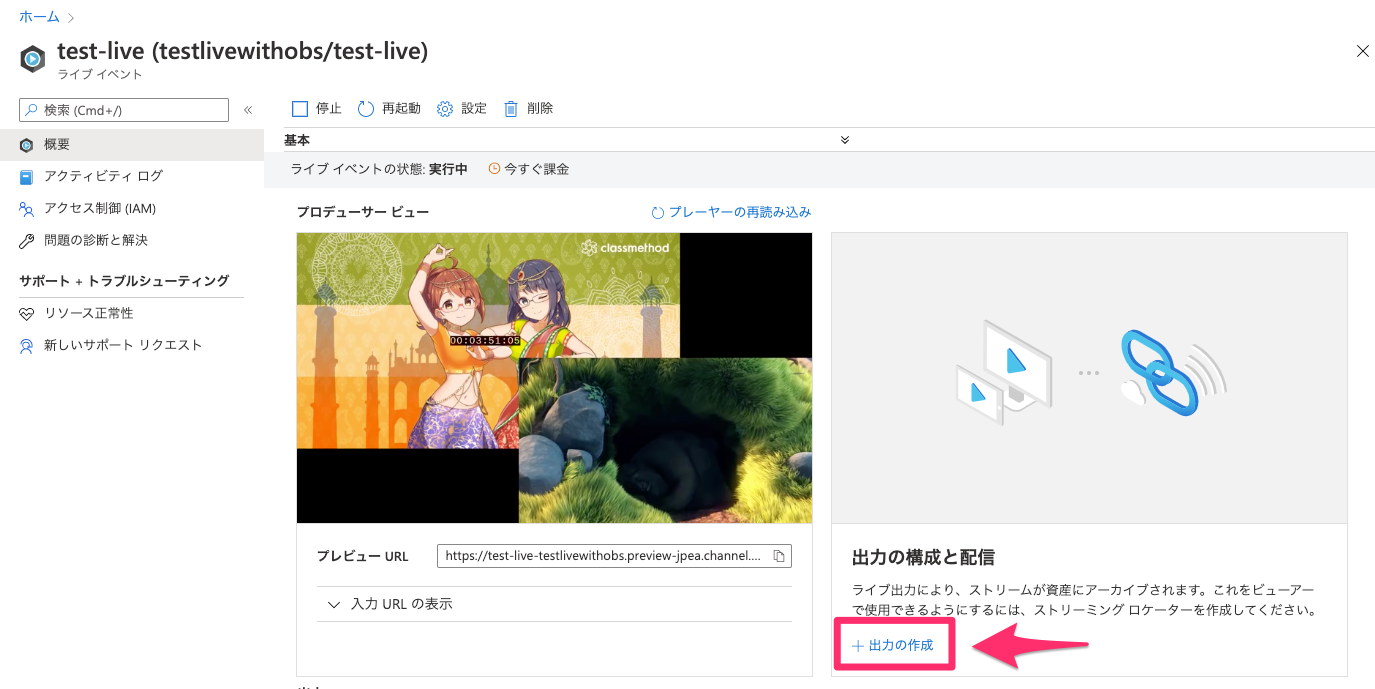Click the magnifier icon in search box
Screen dimensions: 1375x689
[x=32, y=110]
